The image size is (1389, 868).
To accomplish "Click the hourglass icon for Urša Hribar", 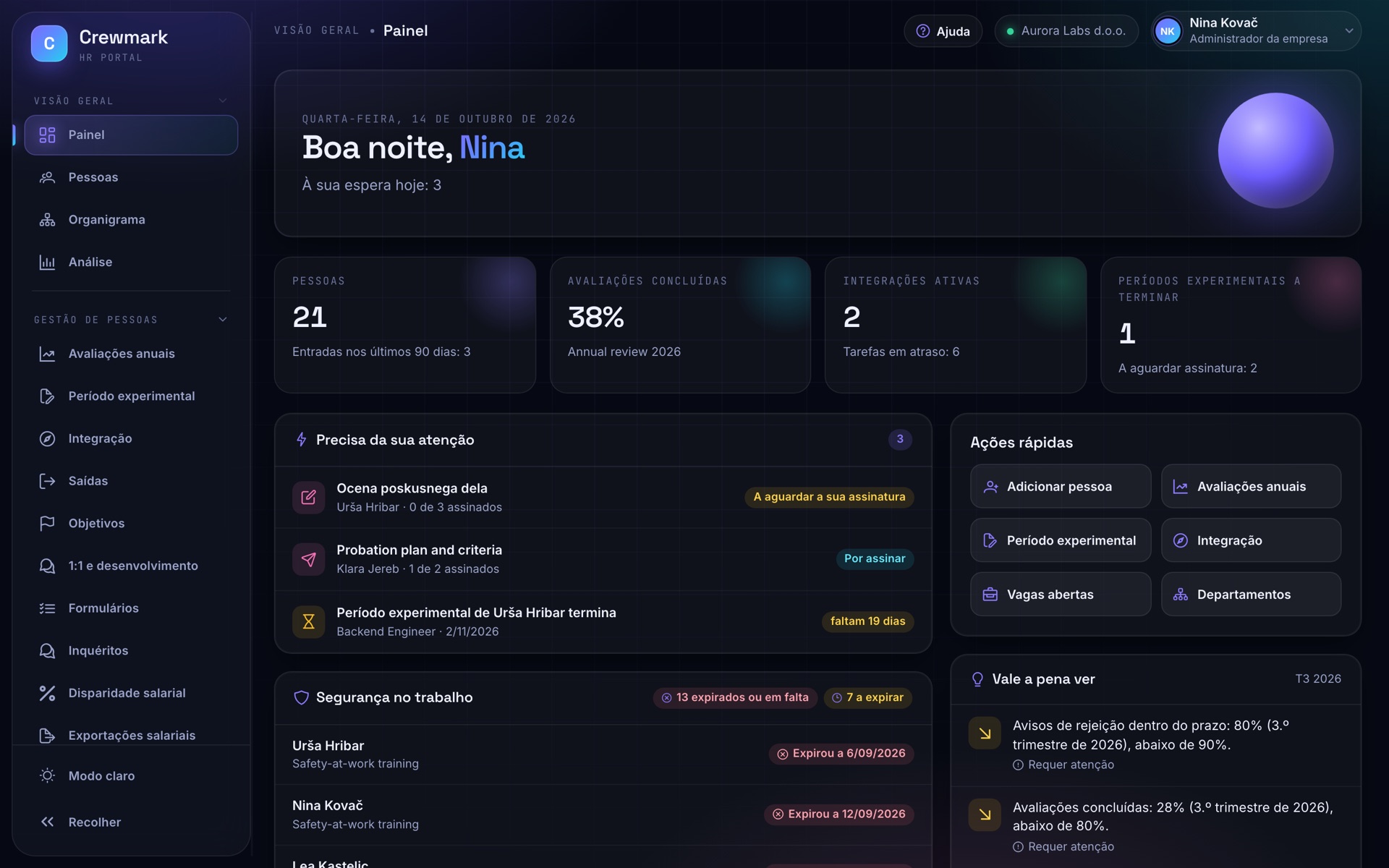I will [x=308, y=621].
